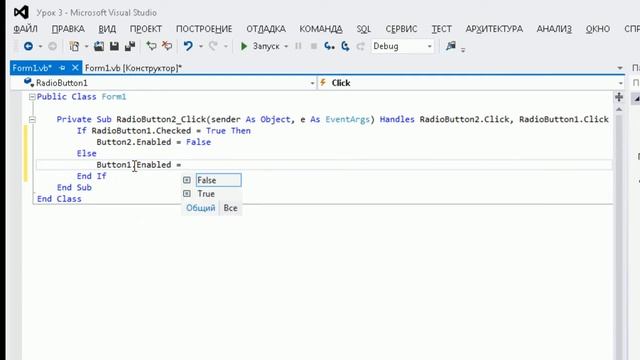Open the toolbar overflow options arrow
The width and height of the screenshot is (640, 360).
coord(463,50)
